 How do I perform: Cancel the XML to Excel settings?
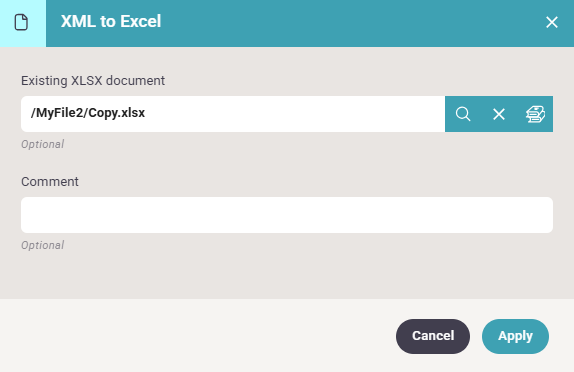[x=433, y=336]
